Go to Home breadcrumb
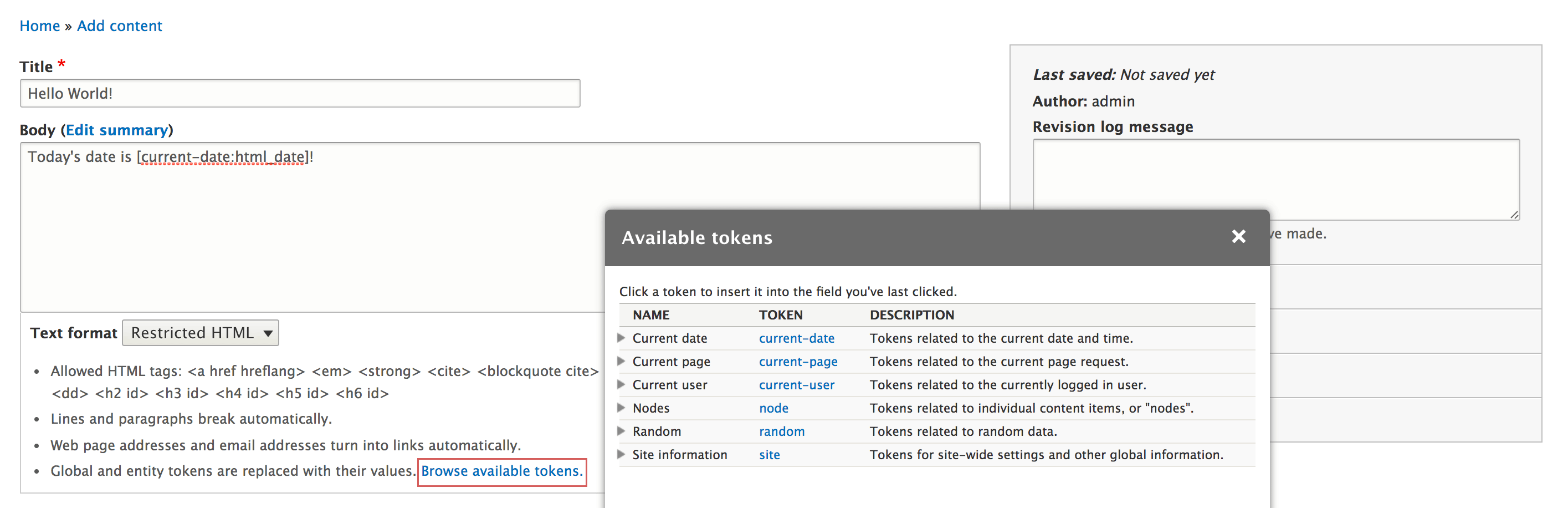Image resolution: width=1568 pixels, height=508 pixels. (39, 26)
